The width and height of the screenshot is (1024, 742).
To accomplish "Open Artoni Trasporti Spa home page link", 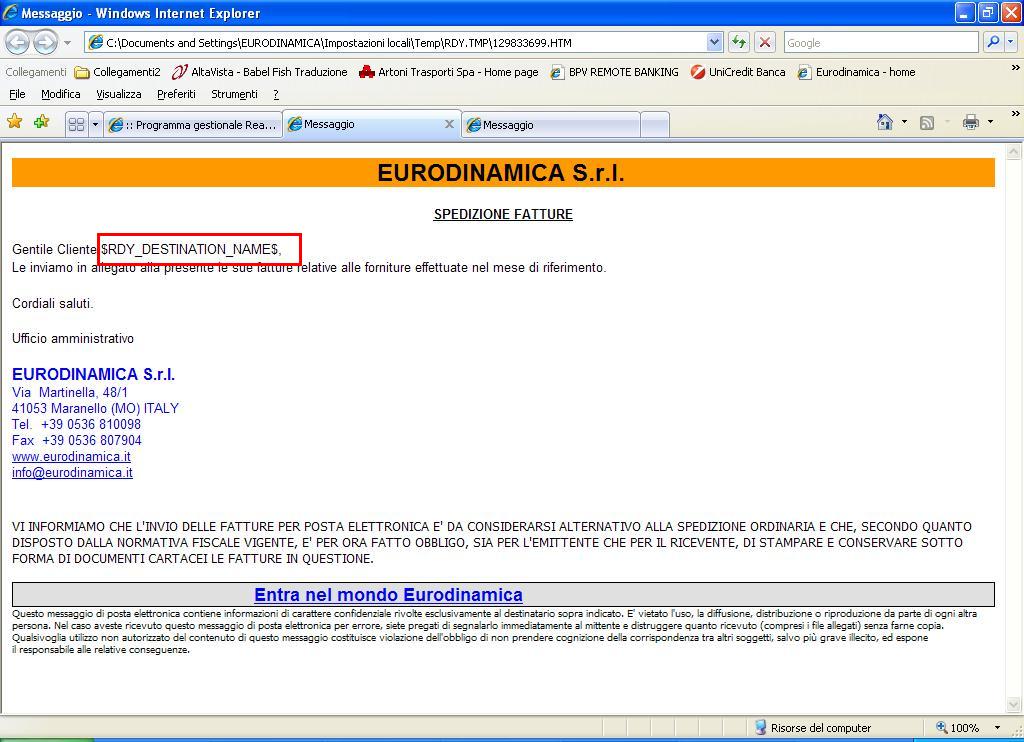I will click(x=449, y=72).
